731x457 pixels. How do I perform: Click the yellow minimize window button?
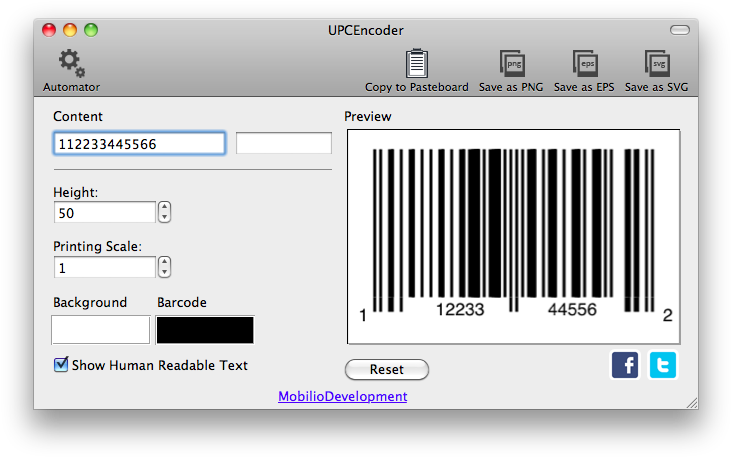point(70,30)
